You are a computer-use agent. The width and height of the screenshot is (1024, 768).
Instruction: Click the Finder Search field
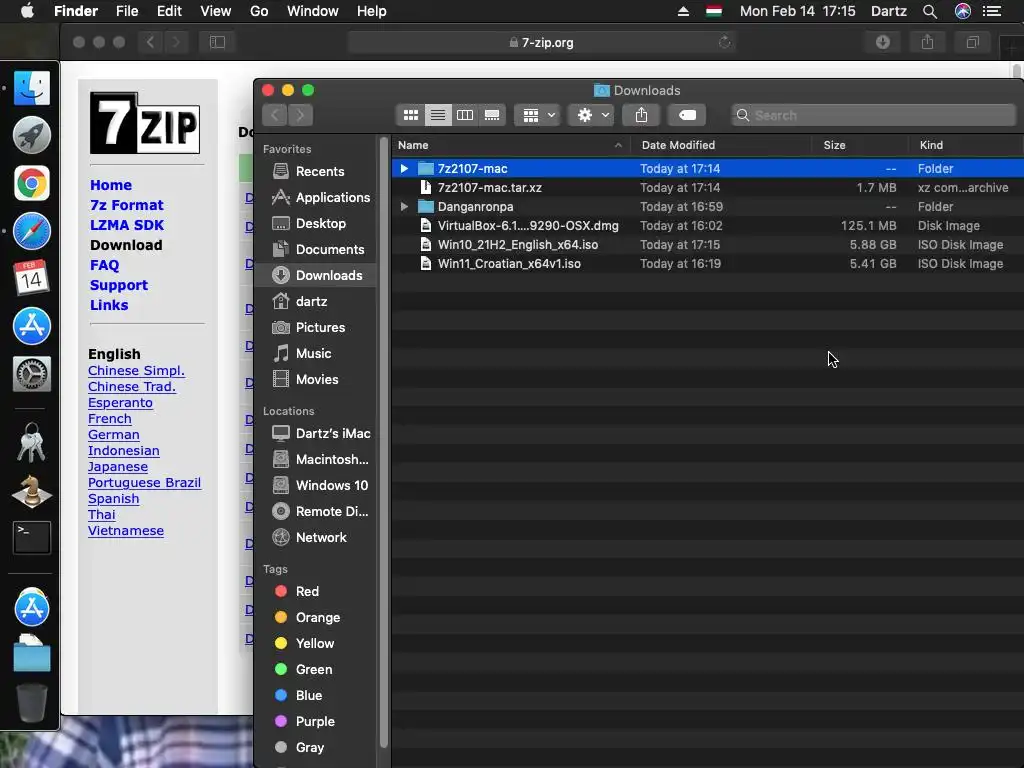point(874,116)
